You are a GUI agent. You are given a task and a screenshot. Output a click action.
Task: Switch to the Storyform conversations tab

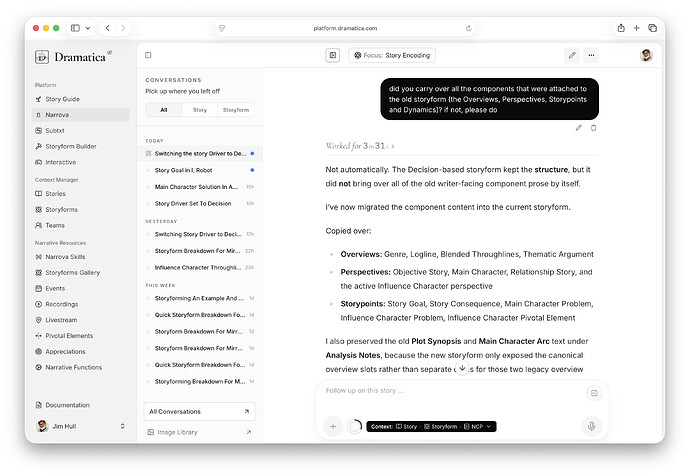(x=236, y=110)
